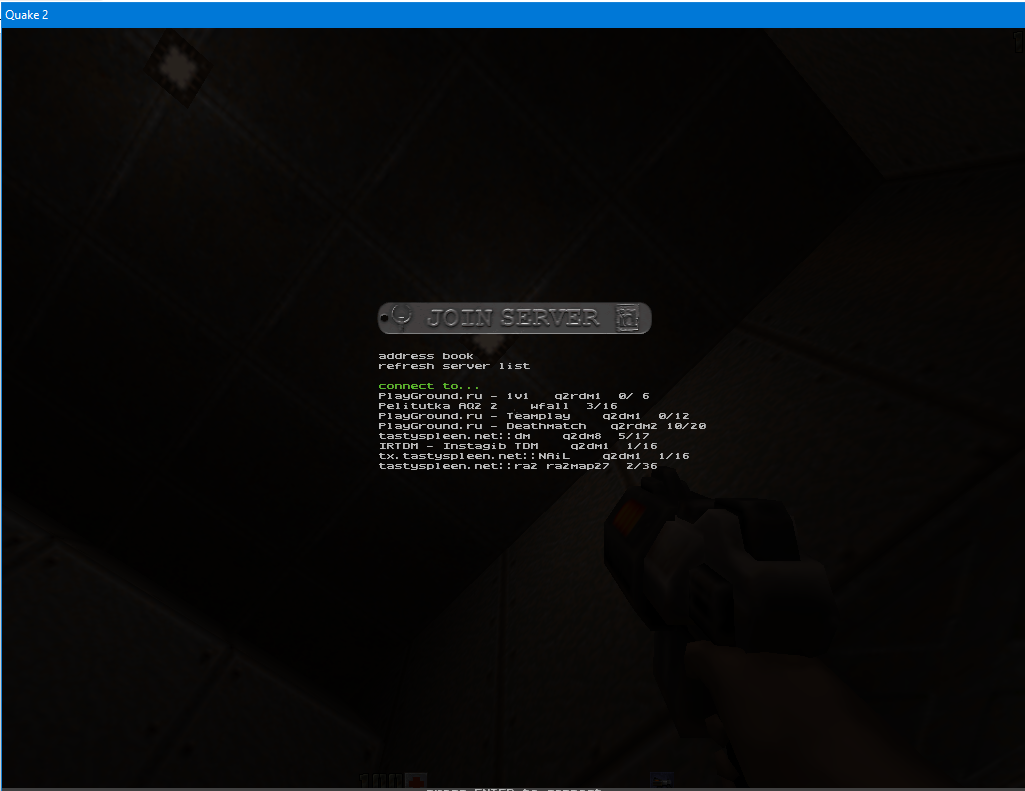Open the address book menu entry
Image resolution: width=1025 pixels, height=791 pixels.
coord(426,356)
